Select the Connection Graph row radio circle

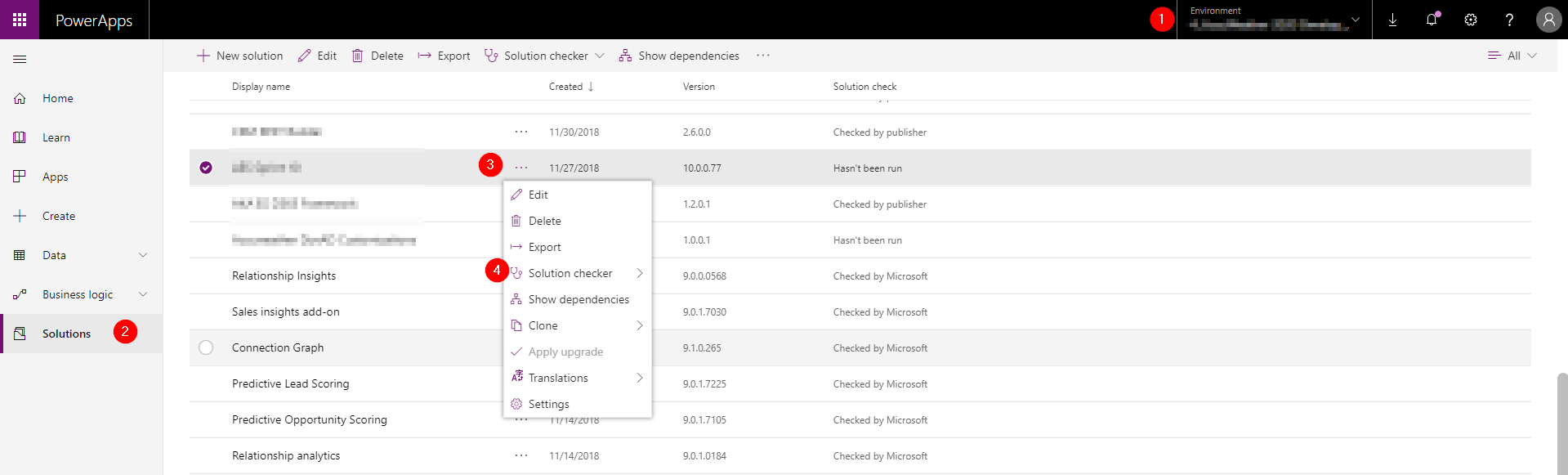(206, 347)
